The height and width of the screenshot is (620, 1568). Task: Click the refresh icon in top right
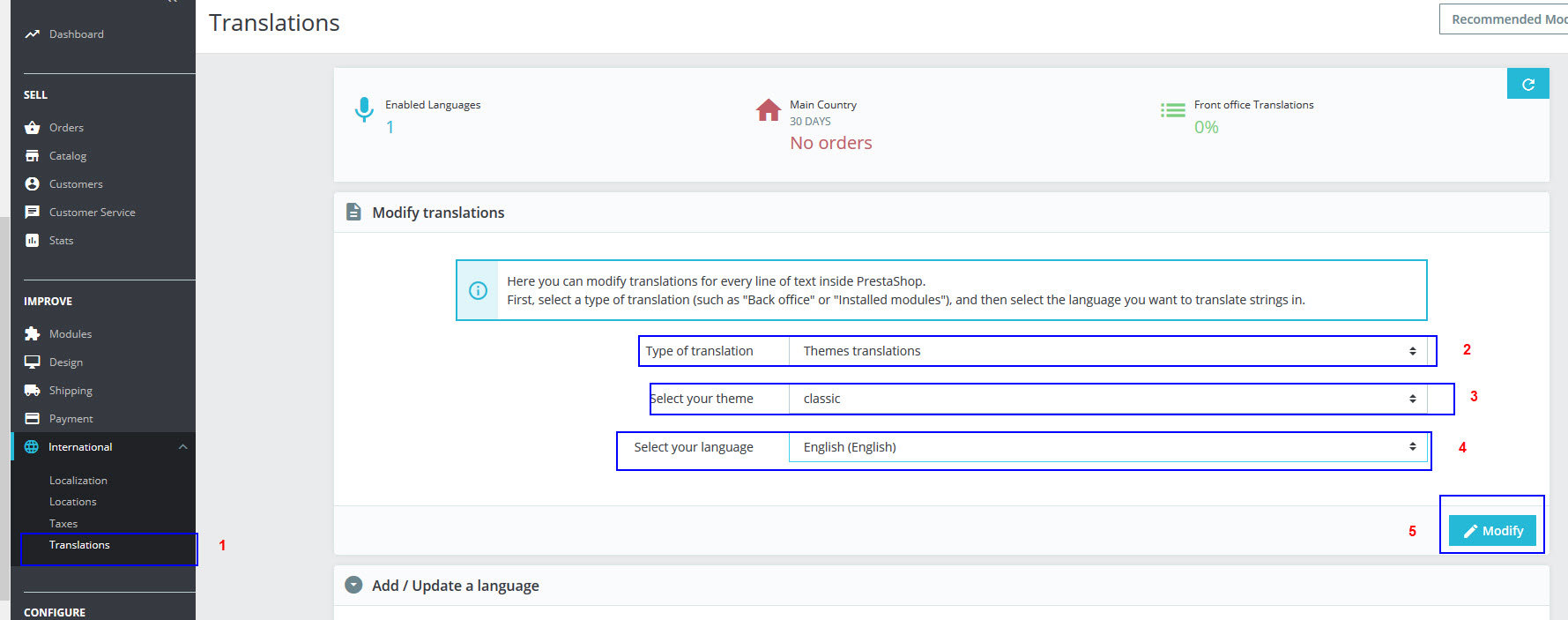tap(1527, 85)
